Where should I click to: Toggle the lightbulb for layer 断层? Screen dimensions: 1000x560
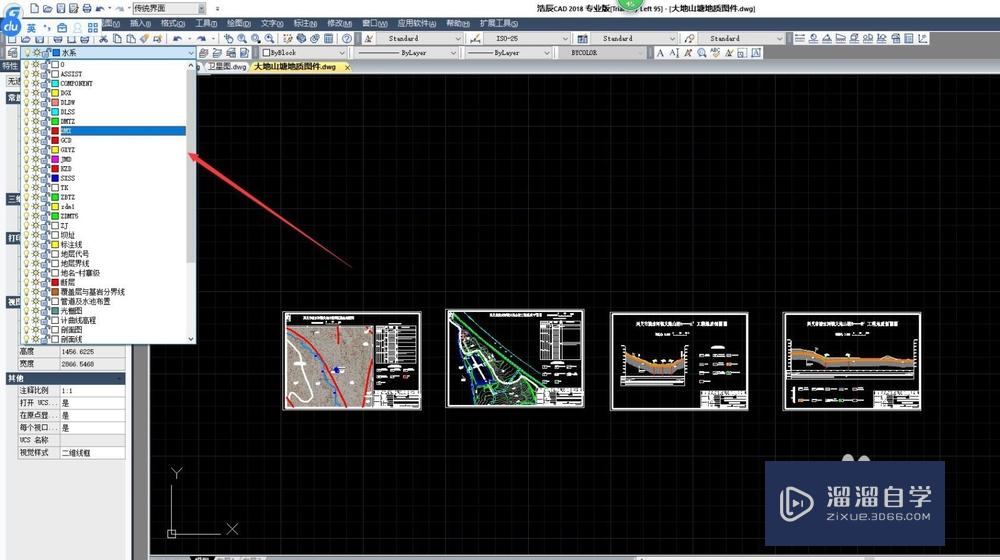click(x=27, y=283)
